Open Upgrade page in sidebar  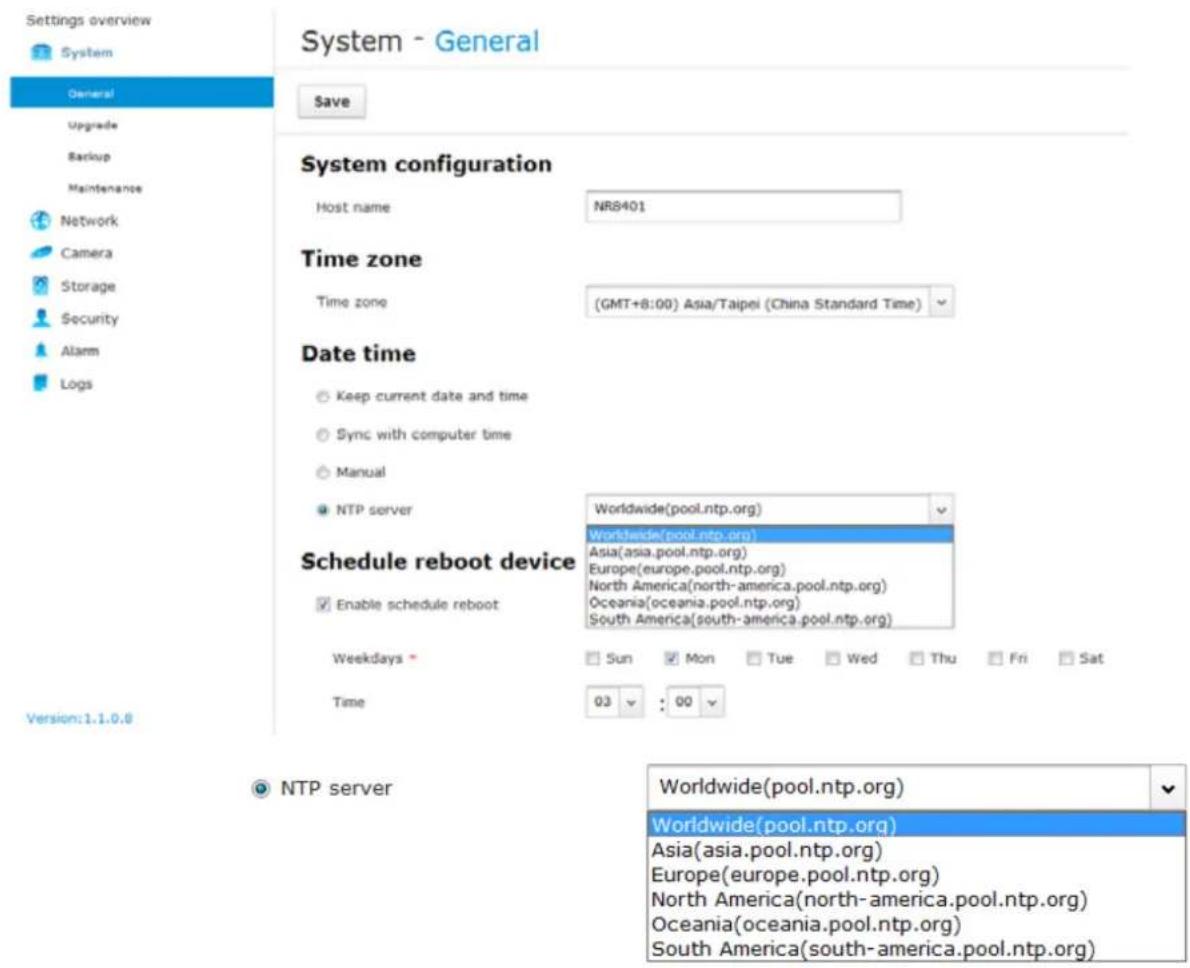tap(93, 125)
